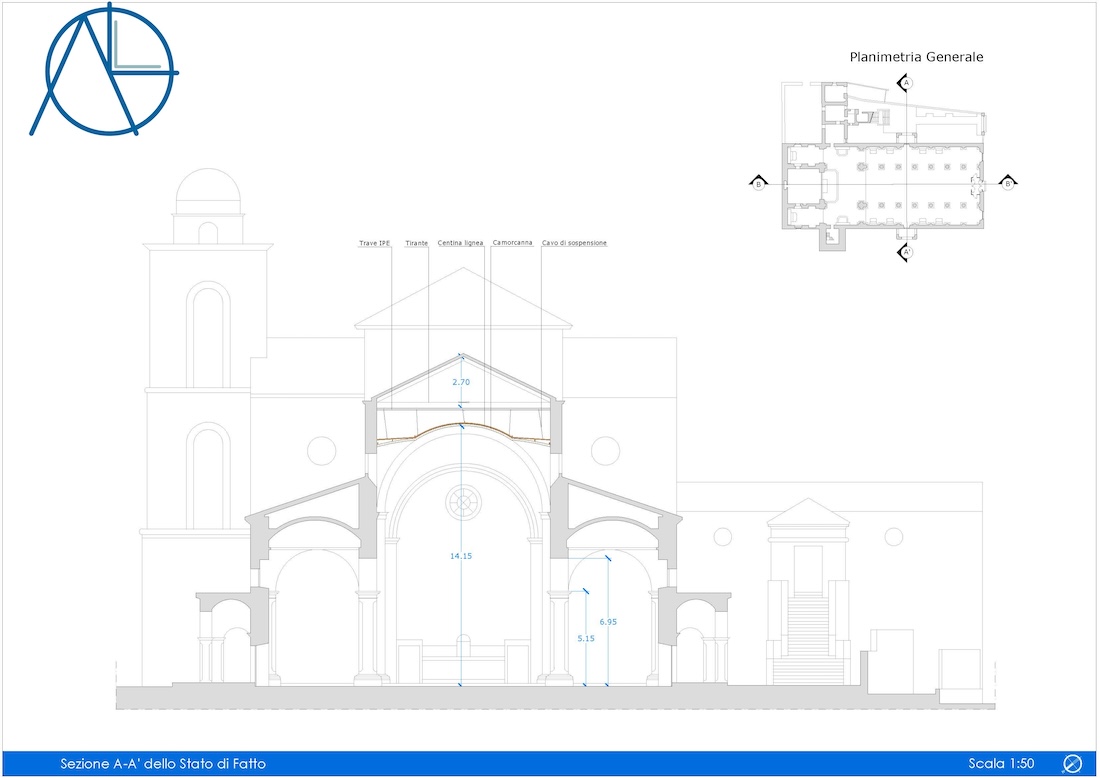Click the 2.70 roof dimension label
The image size is (1100, 778).
pyautogui.click(x=460, y=382)
